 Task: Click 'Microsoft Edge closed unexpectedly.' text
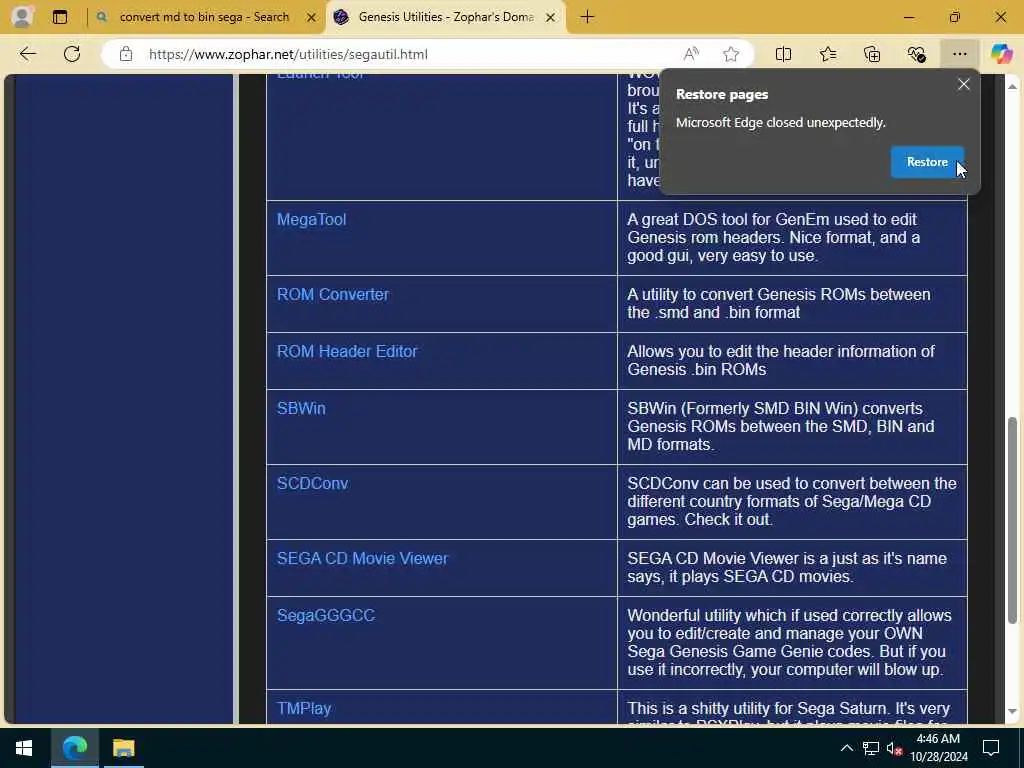[780, 123]
